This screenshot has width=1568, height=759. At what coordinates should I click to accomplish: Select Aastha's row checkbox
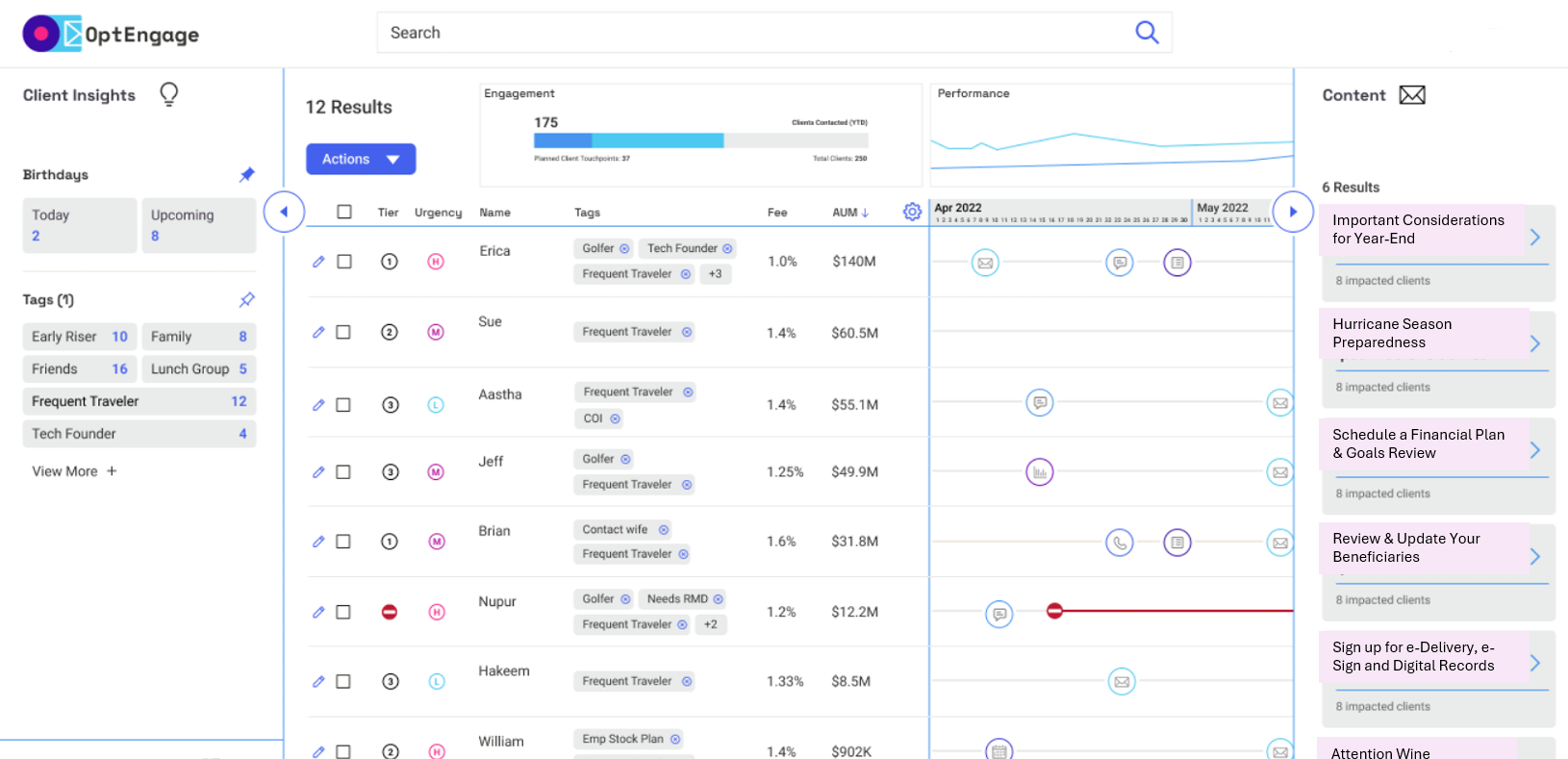(343, 405)
